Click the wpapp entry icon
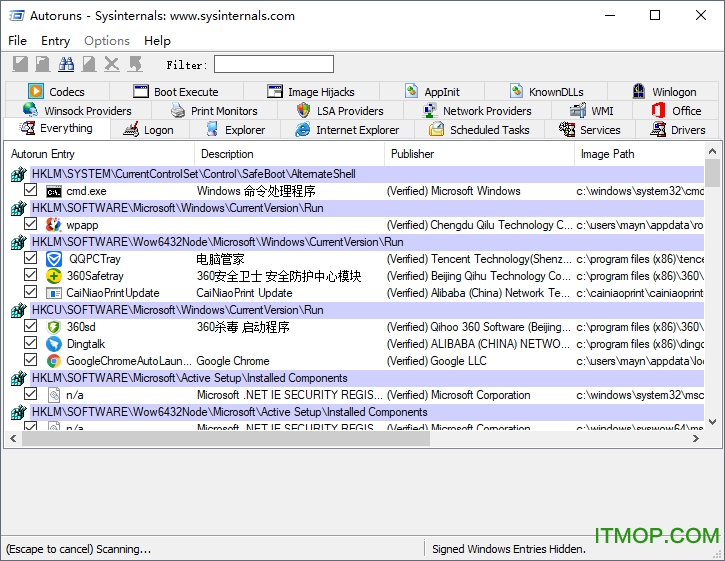This screenshot has height=561, width=725. [54, 225]
